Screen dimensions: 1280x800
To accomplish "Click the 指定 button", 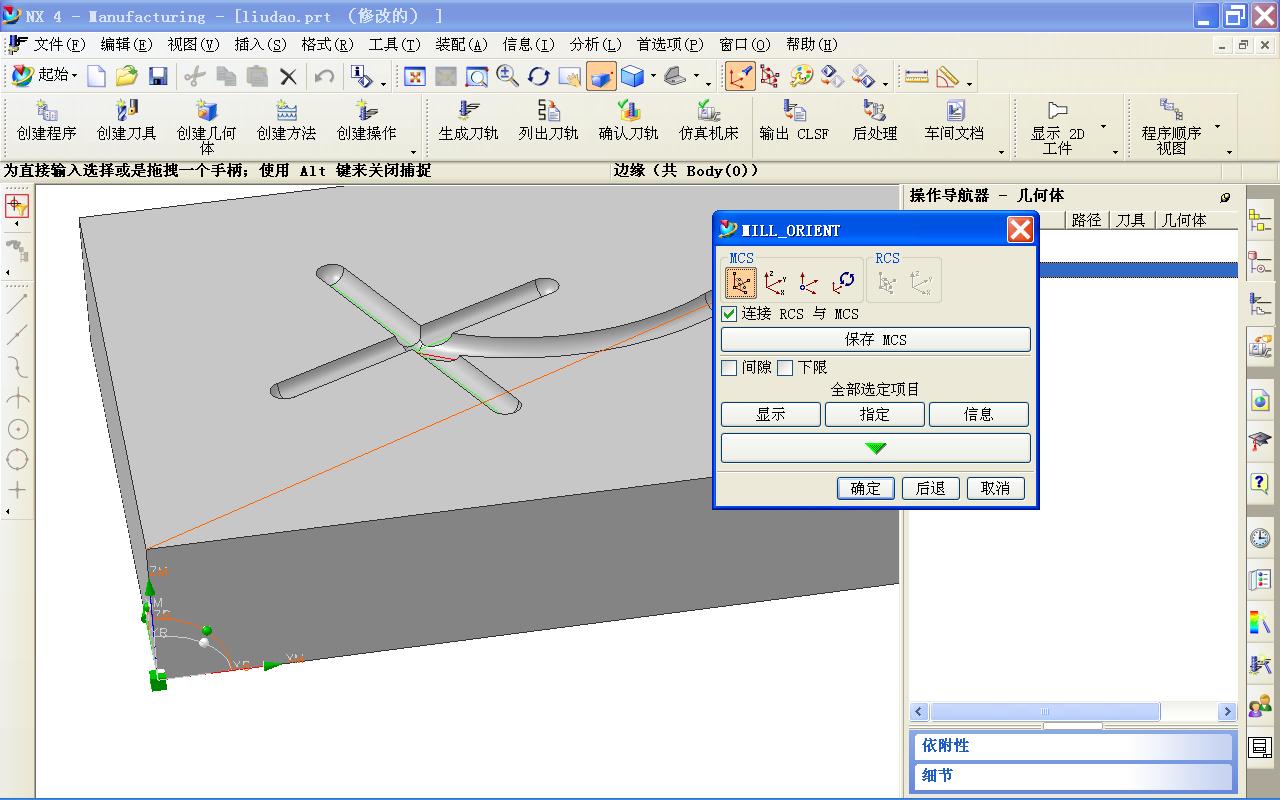I will coord(875,415).
